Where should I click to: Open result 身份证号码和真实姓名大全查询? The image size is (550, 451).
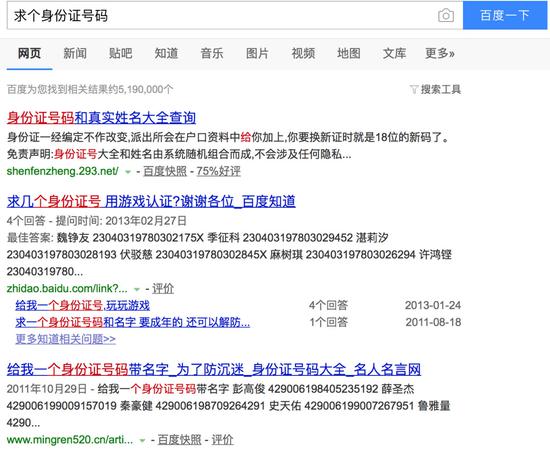(x=101, y=117)
